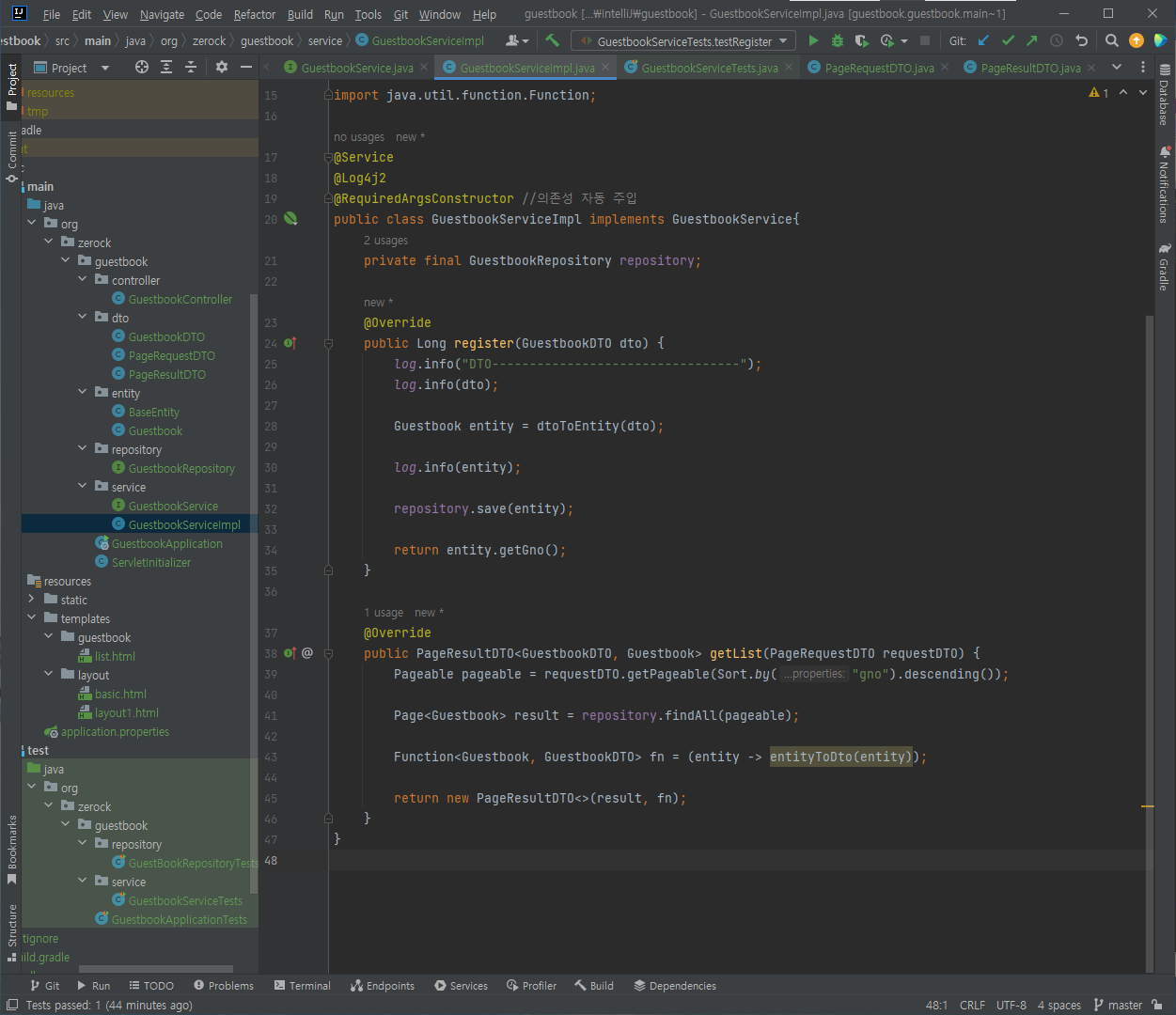Viewport: 1176px width, 1015px height.
Task: Collapse all icon in Project panel
Action: (x=191, y=67)
